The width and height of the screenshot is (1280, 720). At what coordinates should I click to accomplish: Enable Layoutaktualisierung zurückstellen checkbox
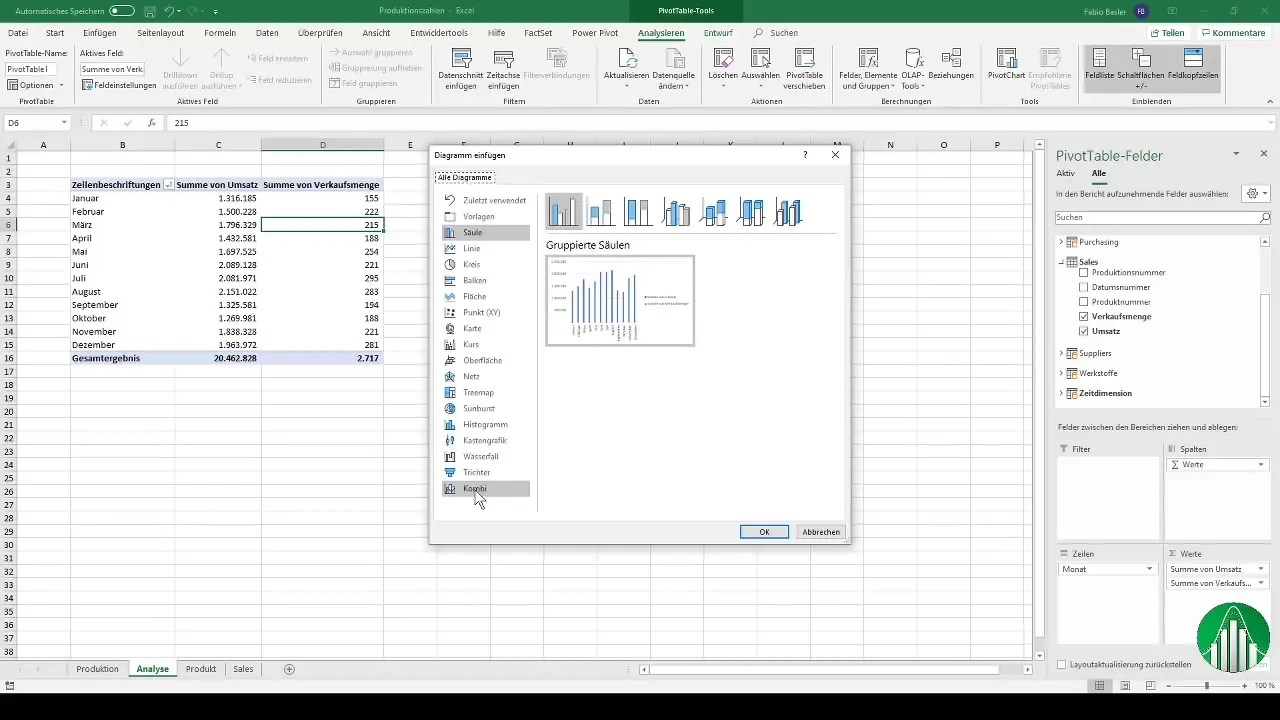click(x=1062, y=664)
